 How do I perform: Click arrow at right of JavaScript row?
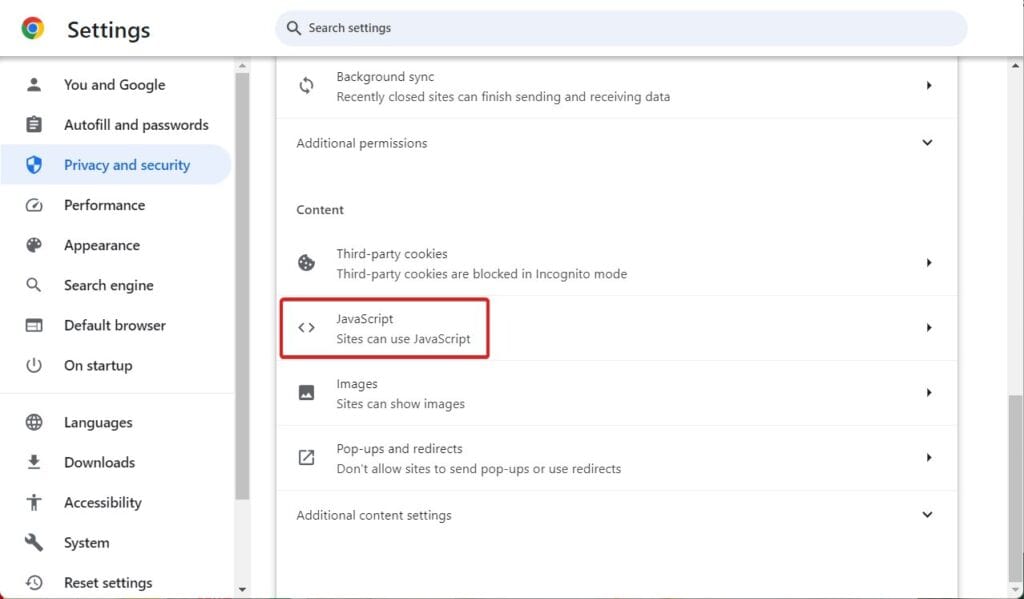928,328
